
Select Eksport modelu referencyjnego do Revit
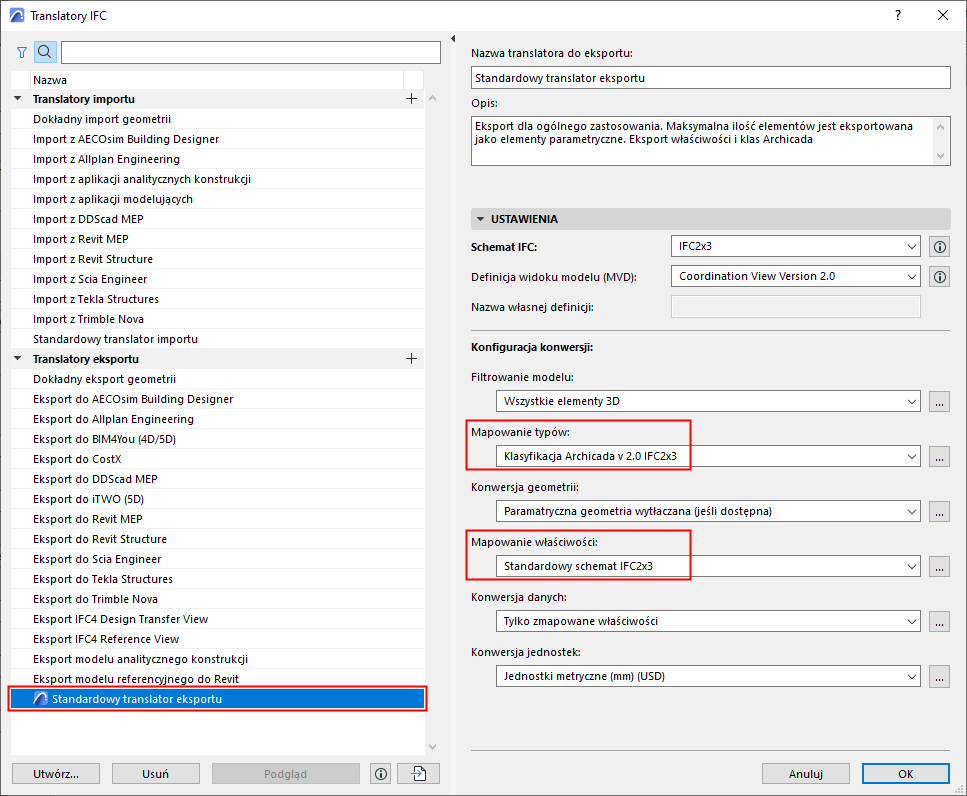coord(218,679)
